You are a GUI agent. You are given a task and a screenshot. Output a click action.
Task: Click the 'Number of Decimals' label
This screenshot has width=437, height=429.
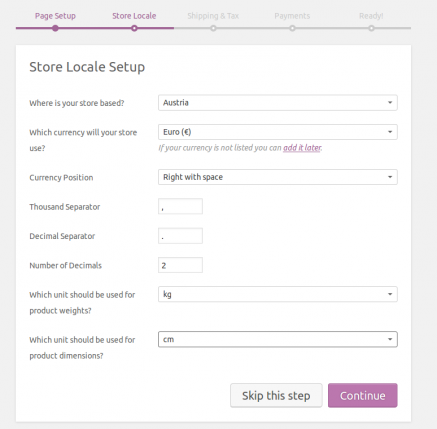tap(65, 265)
